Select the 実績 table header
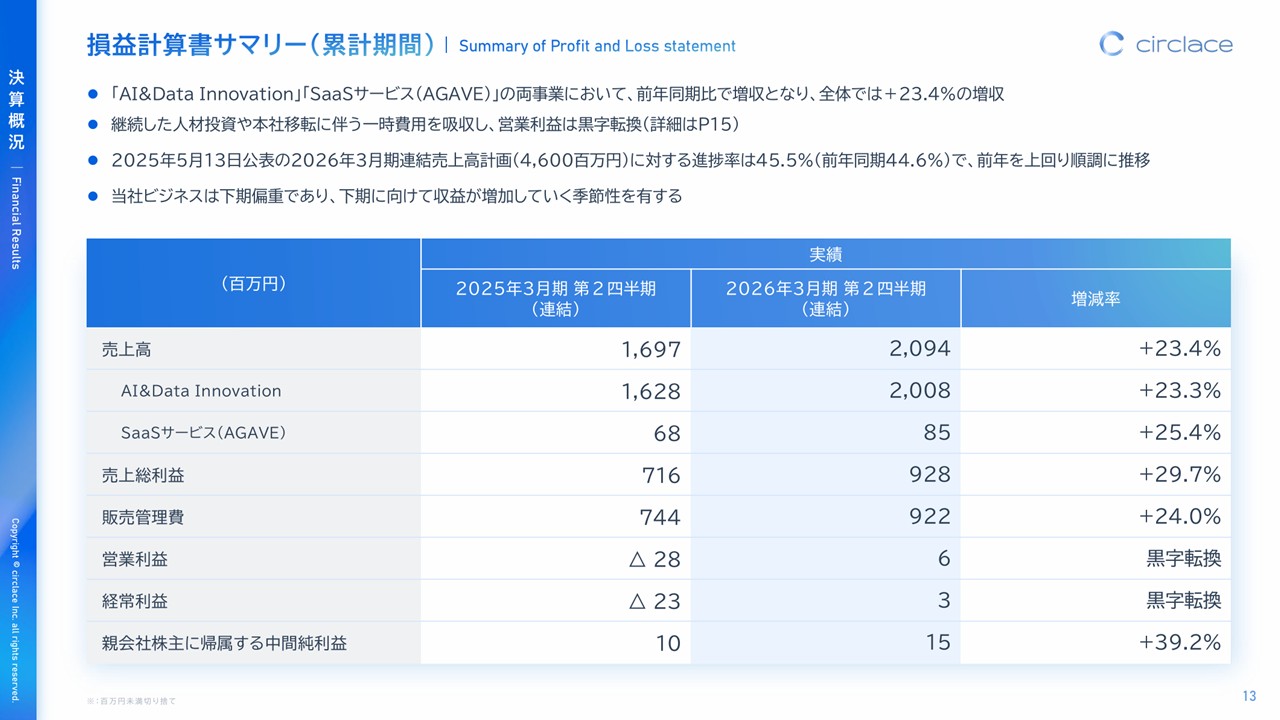The width and height of the screenshot is (1280, 720). pyautogui.click(x=825, y=254)
